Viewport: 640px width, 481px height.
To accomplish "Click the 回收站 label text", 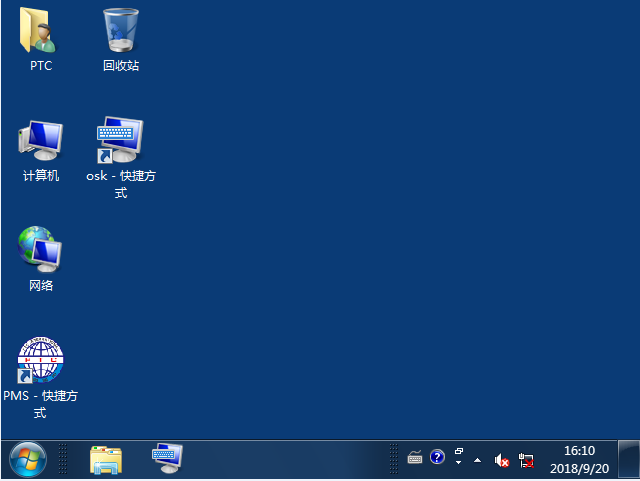I will pos(121,66).
